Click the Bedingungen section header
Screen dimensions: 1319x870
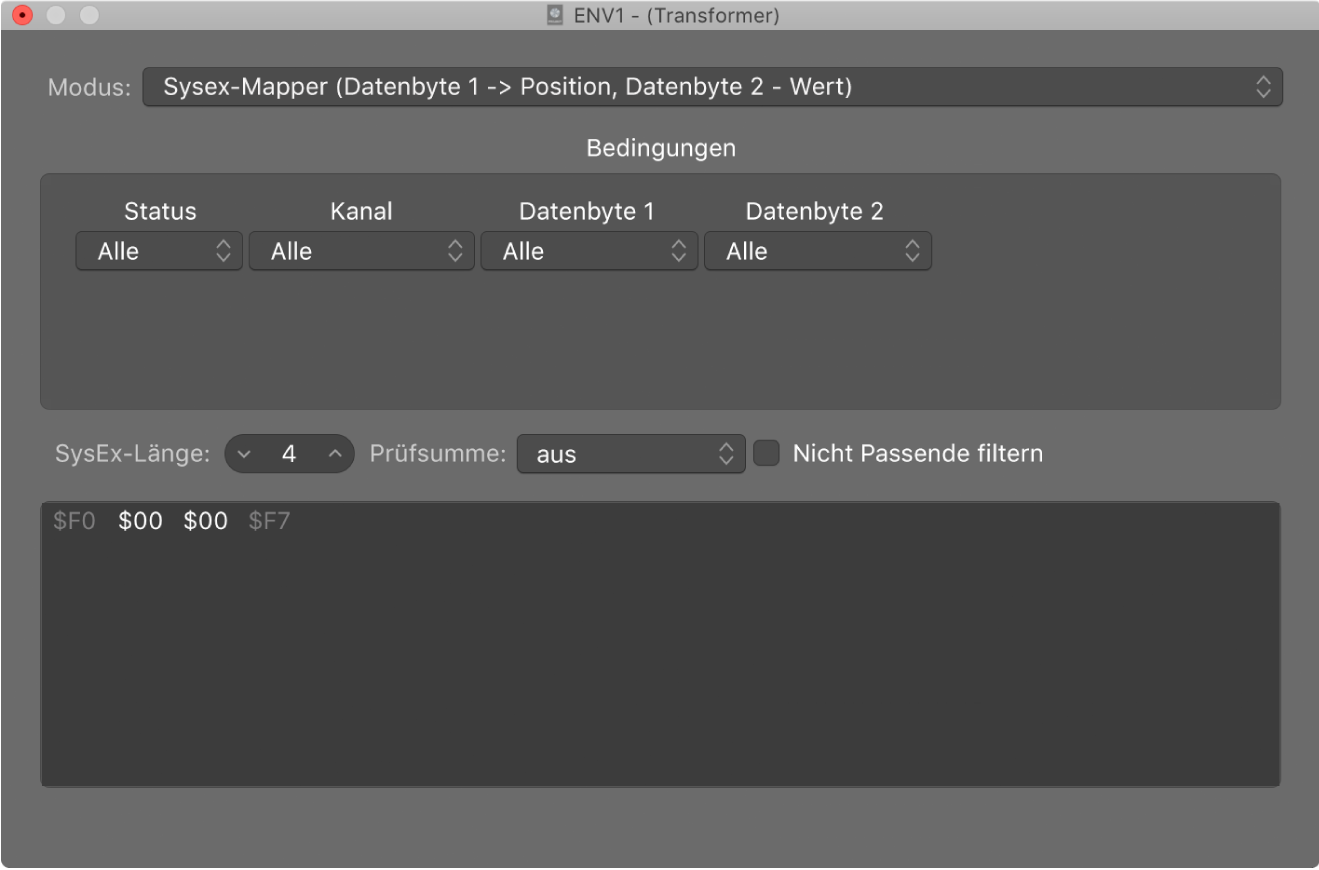tap(660, 148)
